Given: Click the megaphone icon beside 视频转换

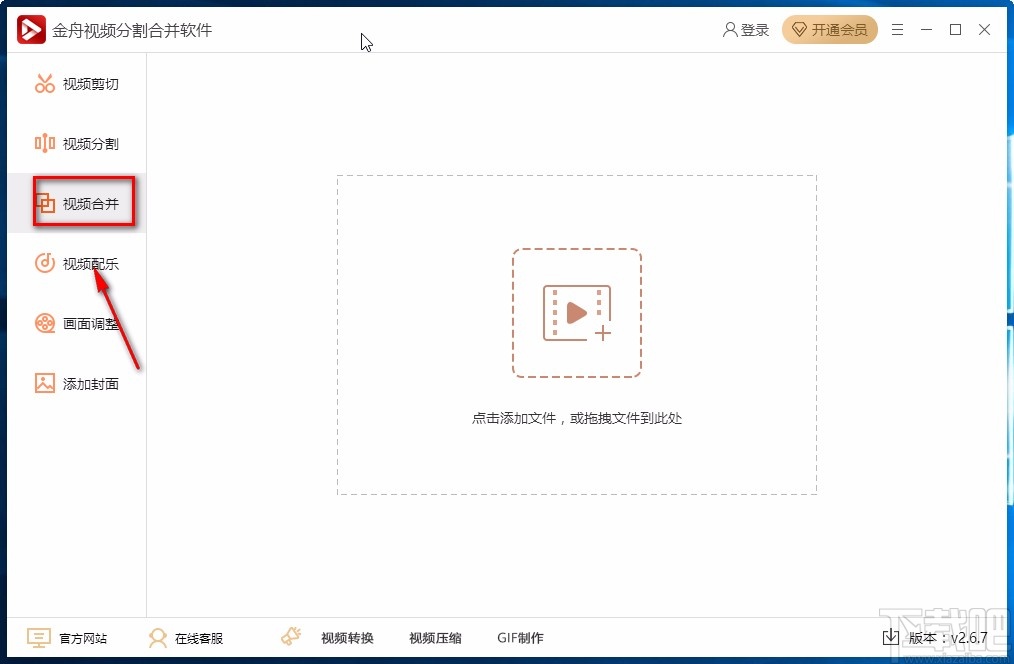Looking at the screenshot, I should click(x=290, y=636).
